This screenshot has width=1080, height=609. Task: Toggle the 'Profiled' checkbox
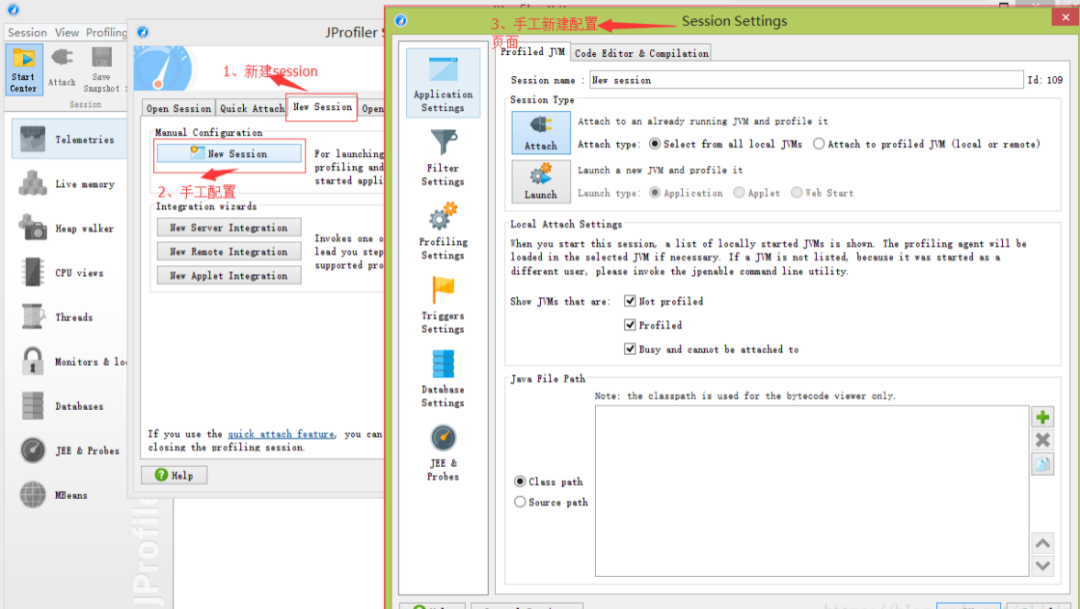pos(630,324)
